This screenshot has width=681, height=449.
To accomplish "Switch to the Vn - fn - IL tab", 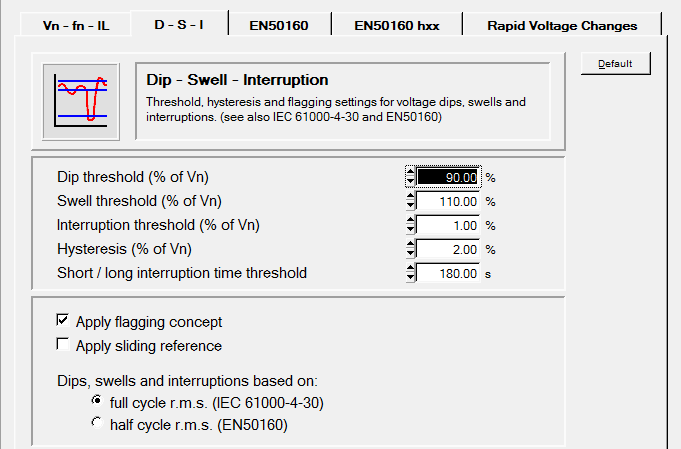I will (x=76, y=25).
